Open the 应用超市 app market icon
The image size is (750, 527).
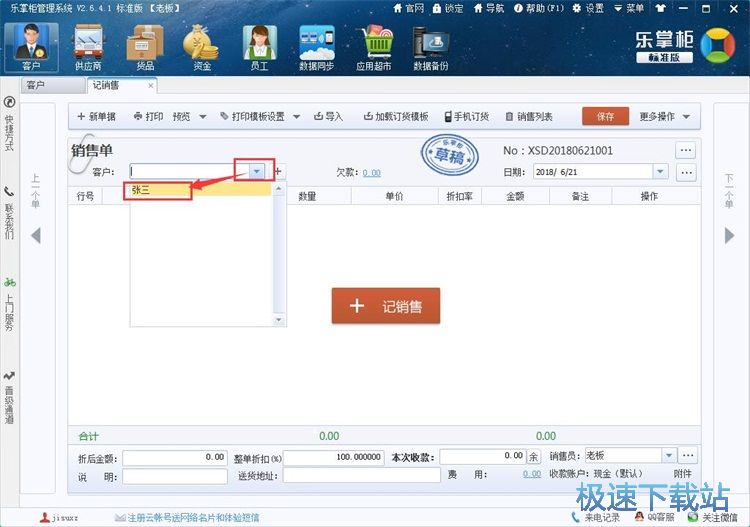(x=374, y=47)
